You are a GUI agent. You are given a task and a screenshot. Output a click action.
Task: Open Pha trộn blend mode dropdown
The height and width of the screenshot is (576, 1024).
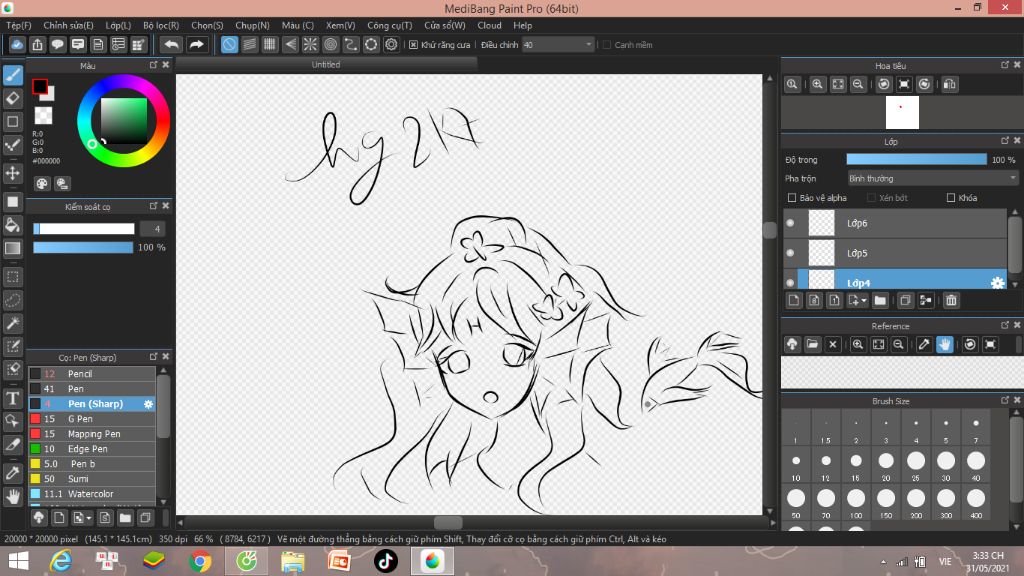(x=933, y=178)
